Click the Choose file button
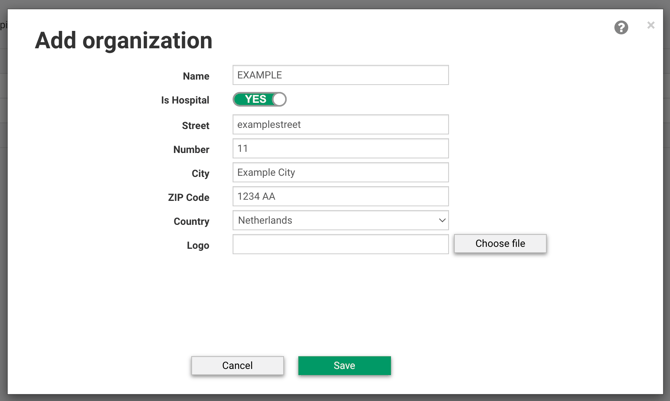This screenshot has width=670, height=401. (x=500, y=244)
